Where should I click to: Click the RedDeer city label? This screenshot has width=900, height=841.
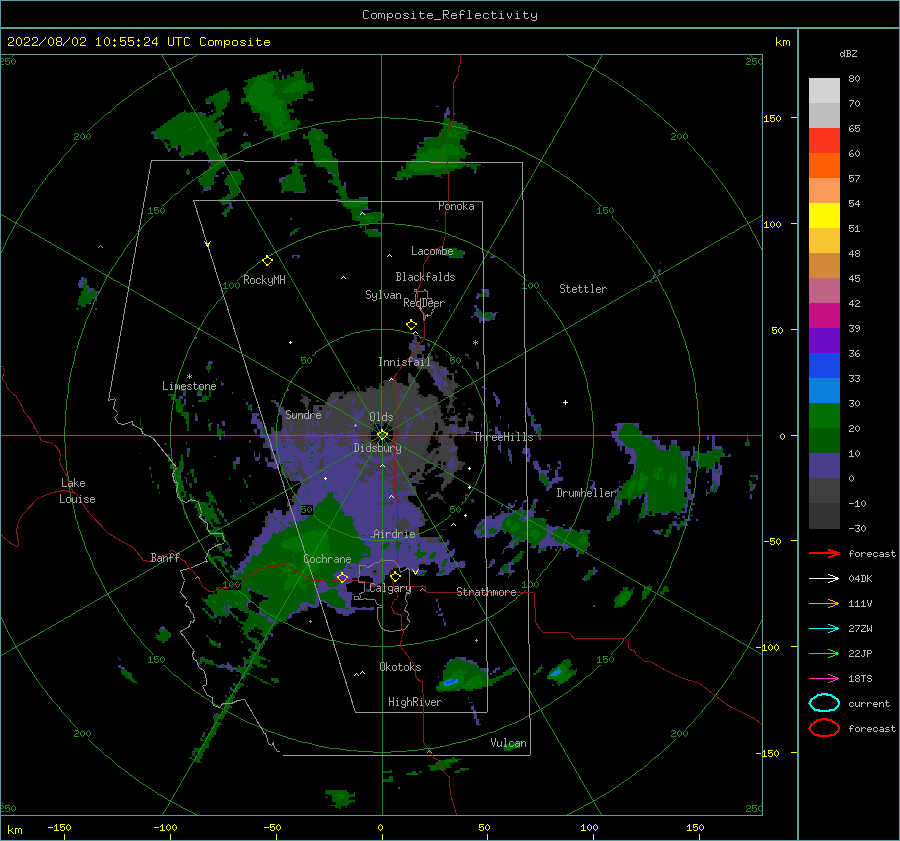pos(424,303)
